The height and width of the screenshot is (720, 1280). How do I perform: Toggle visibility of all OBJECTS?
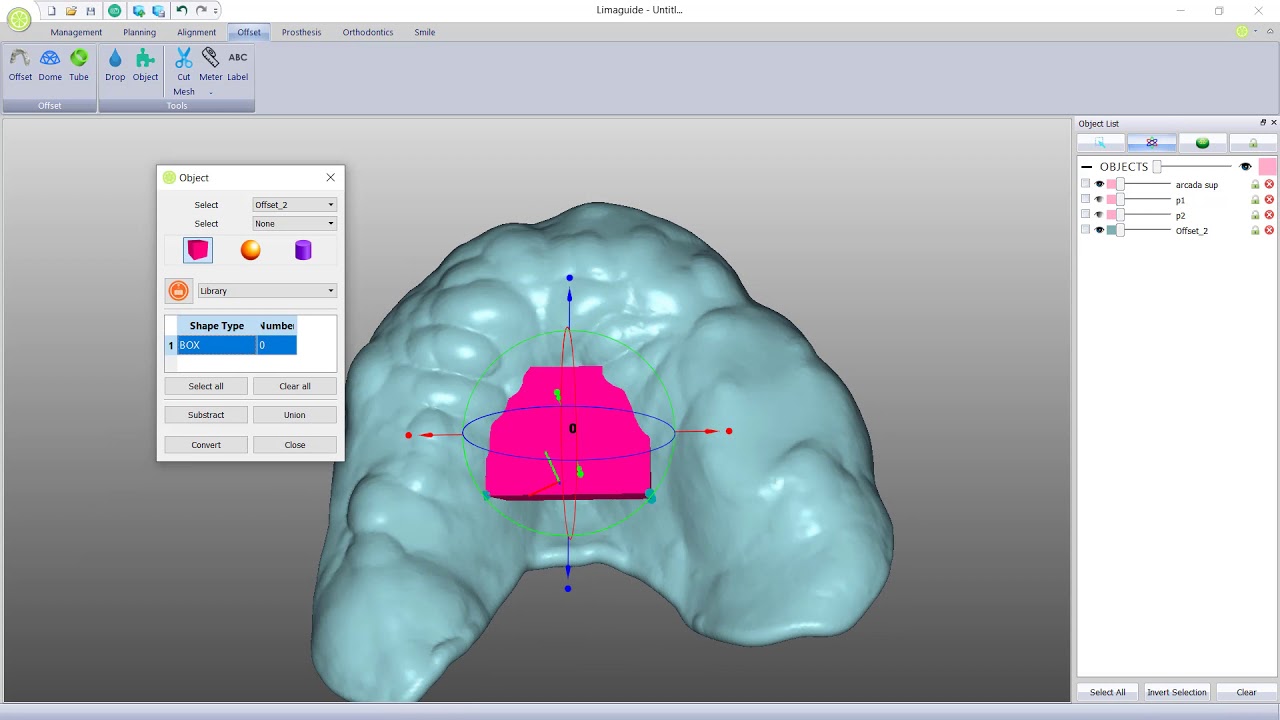point(1245,167)
